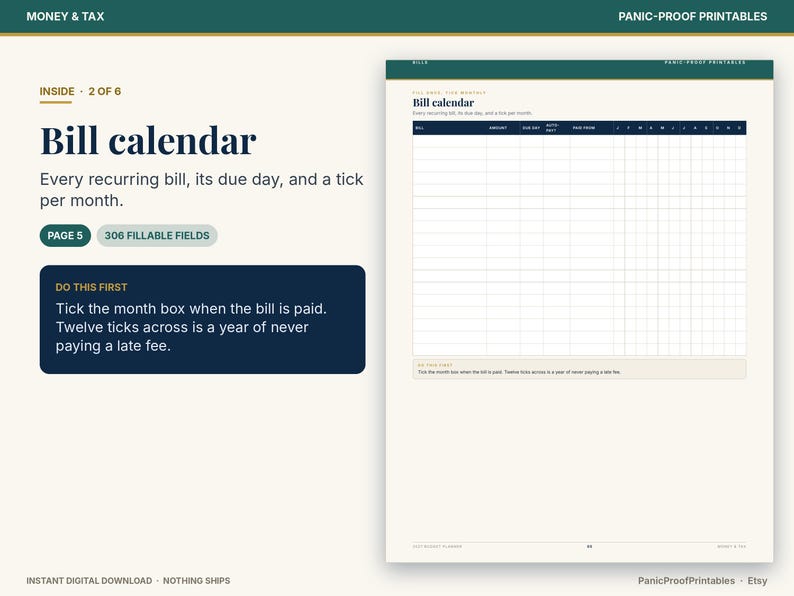Tick the first-row December month box
Image resolution: width=794 pixels, height=596 pixels.
[740, 141]
